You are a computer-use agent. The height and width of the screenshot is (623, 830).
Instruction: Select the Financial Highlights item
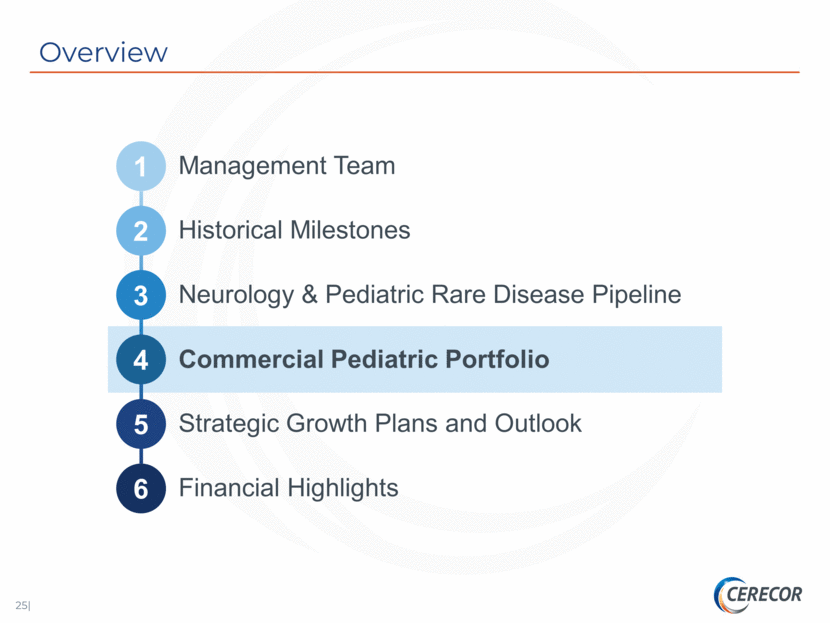(288, 488)
